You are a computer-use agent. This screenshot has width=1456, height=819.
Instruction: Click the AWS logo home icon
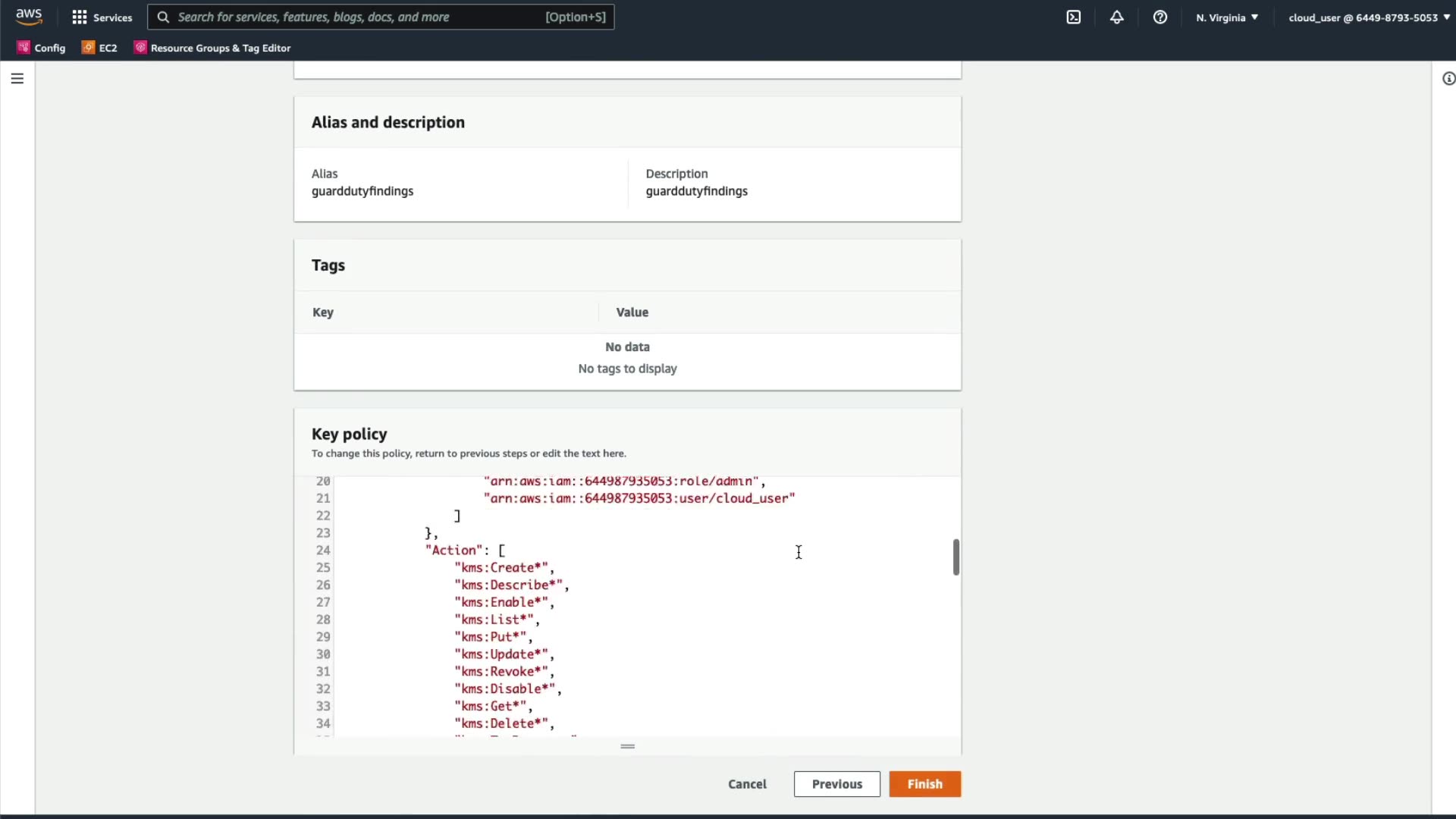pyautogui.click(x=29, y=17)
